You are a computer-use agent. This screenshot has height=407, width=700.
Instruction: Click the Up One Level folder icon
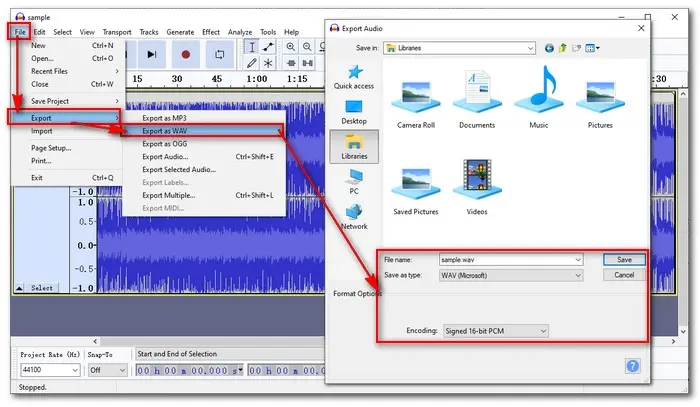click(562, 48)
